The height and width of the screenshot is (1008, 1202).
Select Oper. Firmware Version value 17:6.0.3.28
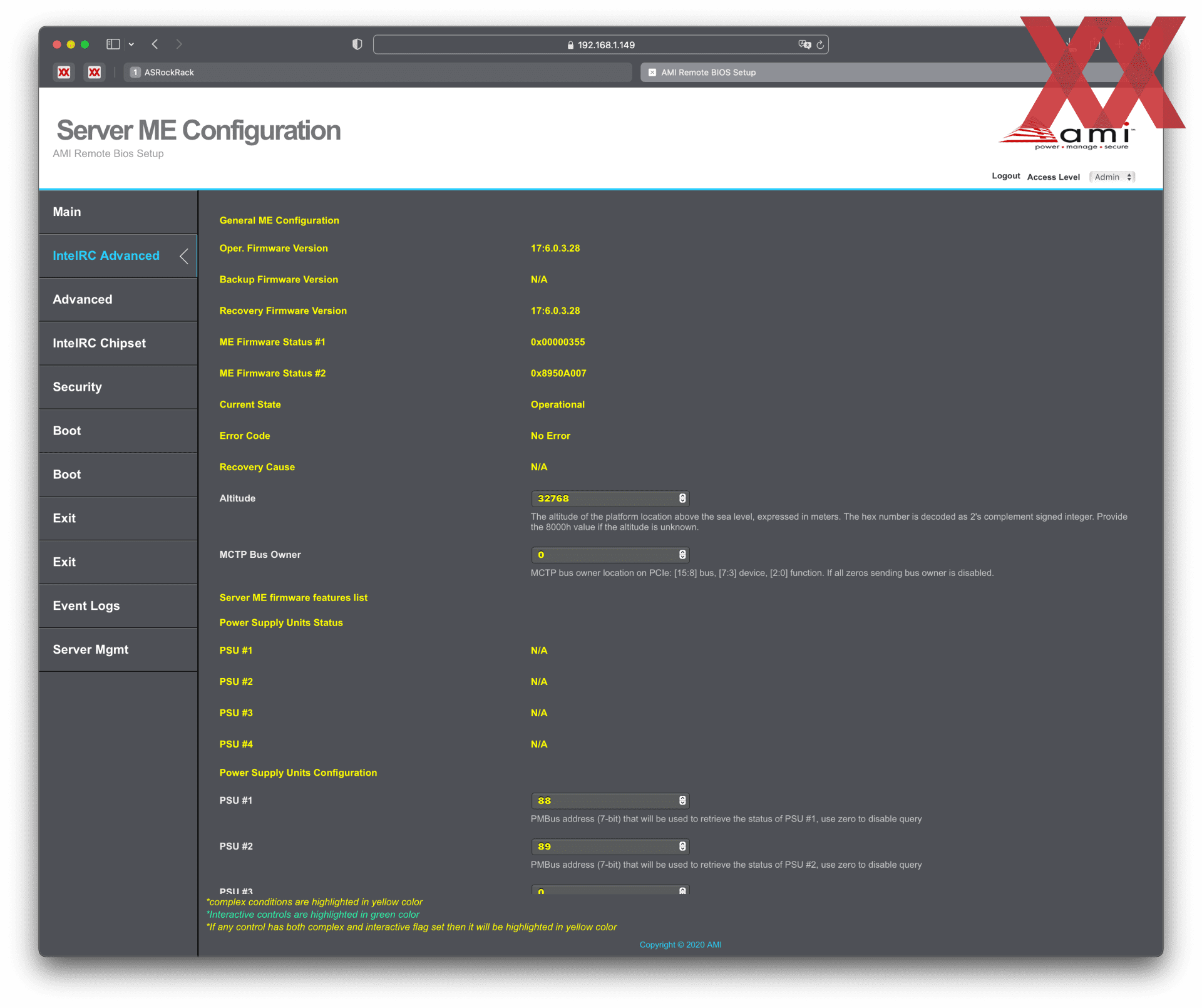555,249
